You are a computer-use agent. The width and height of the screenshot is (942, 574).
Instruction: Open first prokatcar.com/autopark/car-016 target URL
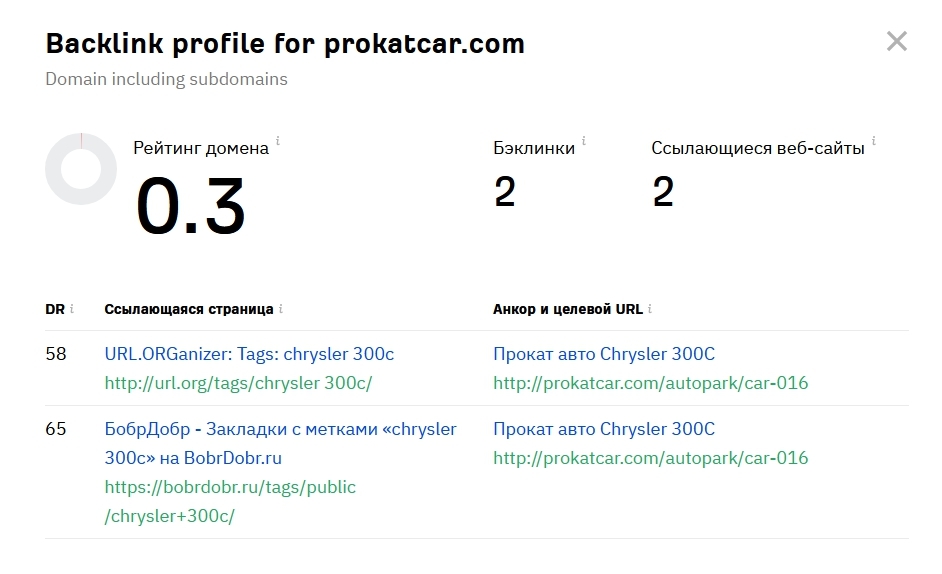[x=651, y=383]
